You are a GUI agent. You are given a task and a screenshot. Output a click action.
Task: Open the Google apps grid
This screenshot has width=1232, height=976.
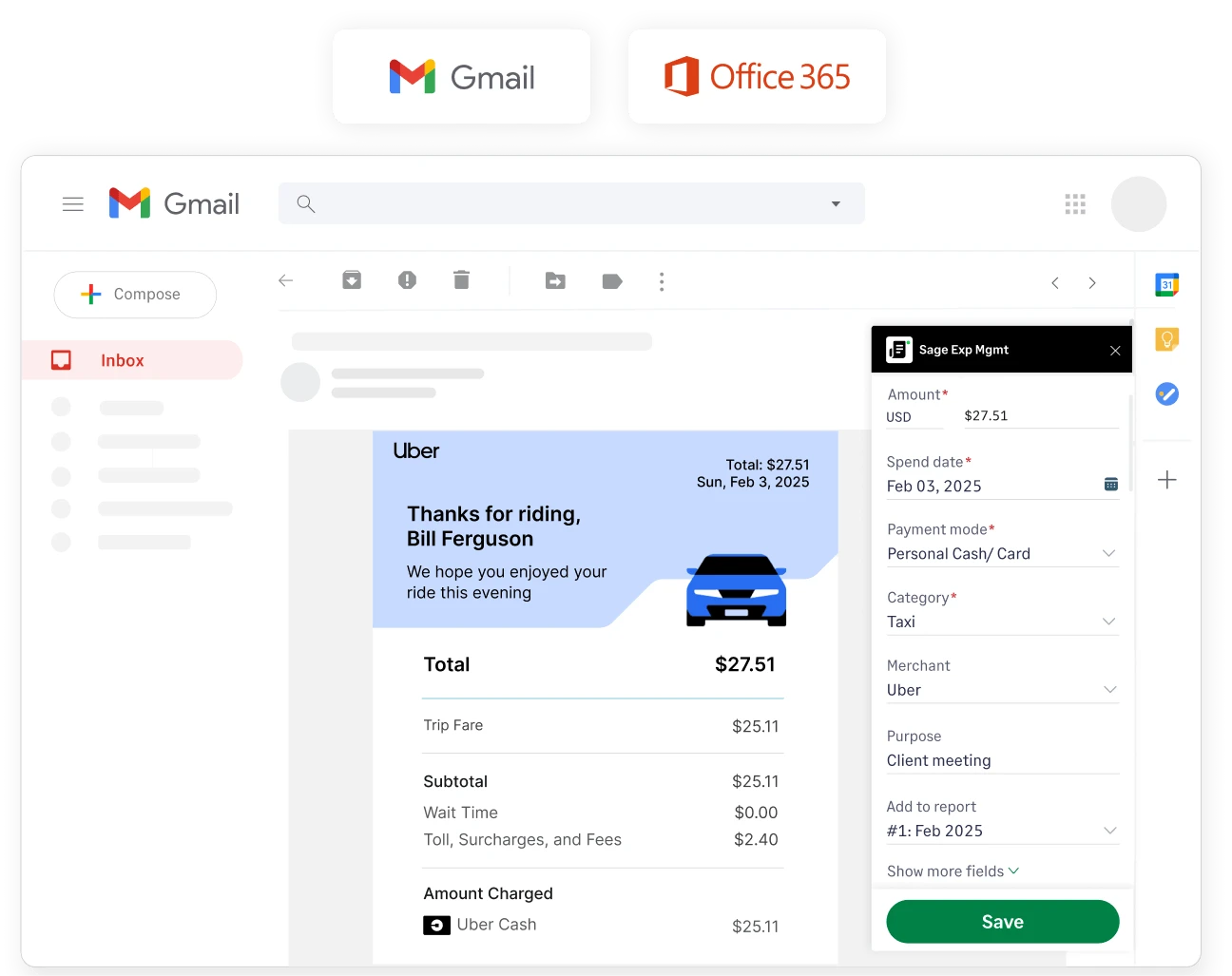1075,203
